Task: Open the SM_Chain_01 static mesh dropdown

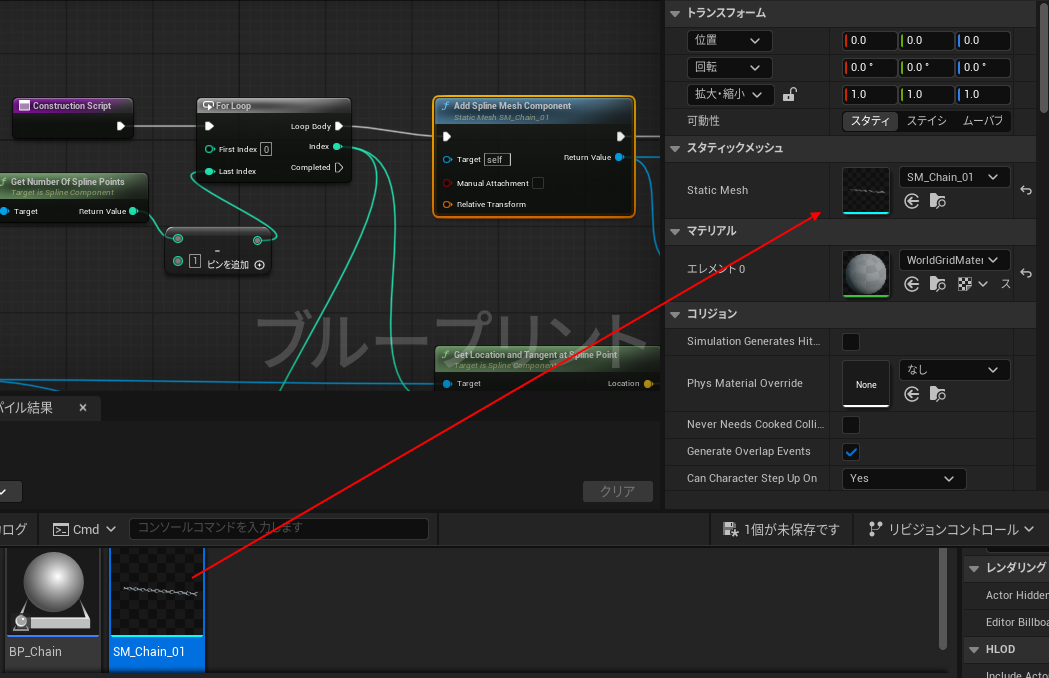Action: tap(953, 177)
